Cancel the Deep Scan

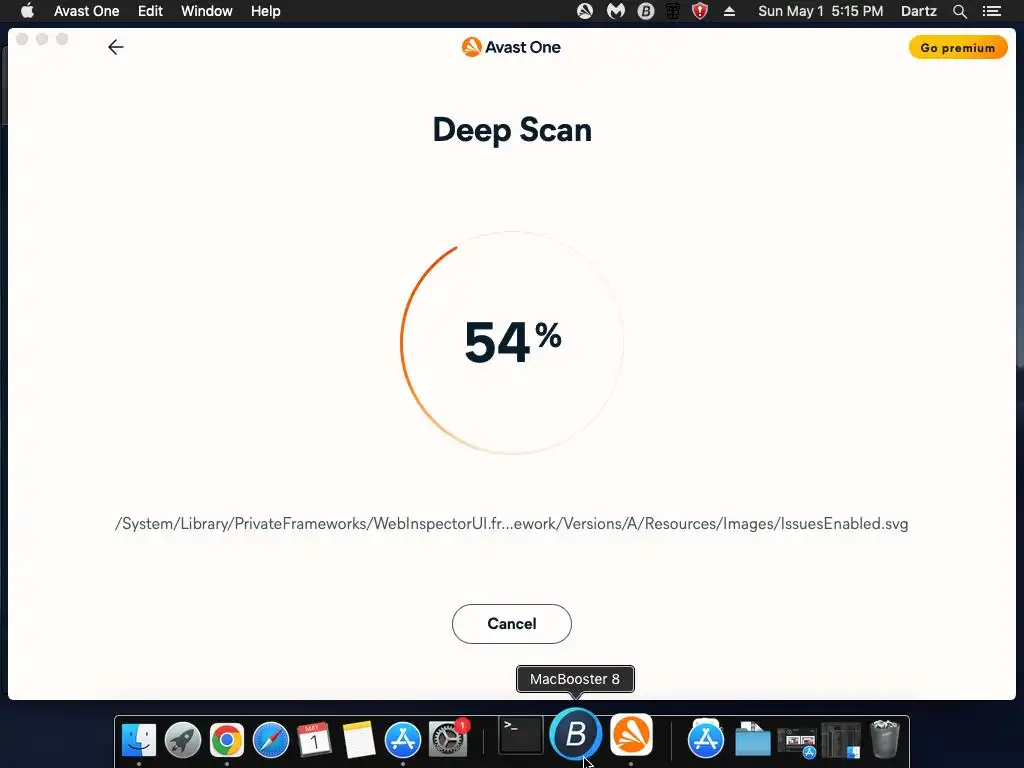coord(511,624)
